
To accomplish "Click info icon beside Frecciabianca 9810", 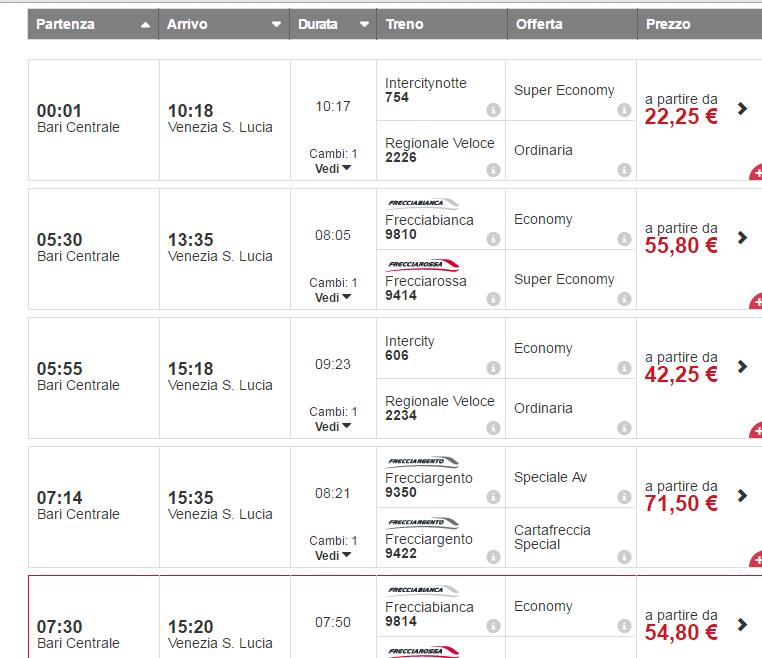I will (x=493, y=239).
